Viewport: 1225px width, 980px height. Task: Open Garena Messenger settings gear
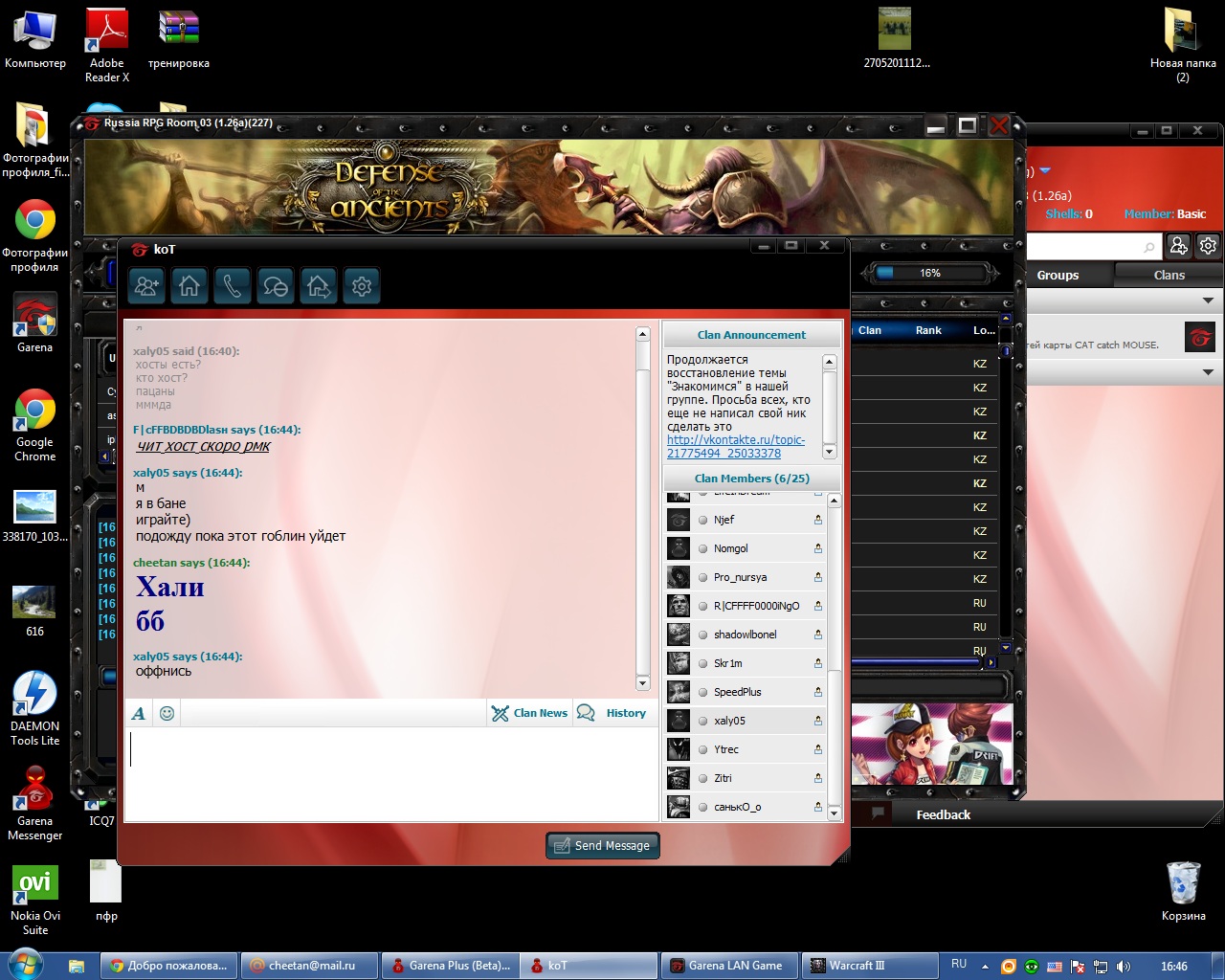(x=1209, y=246)
